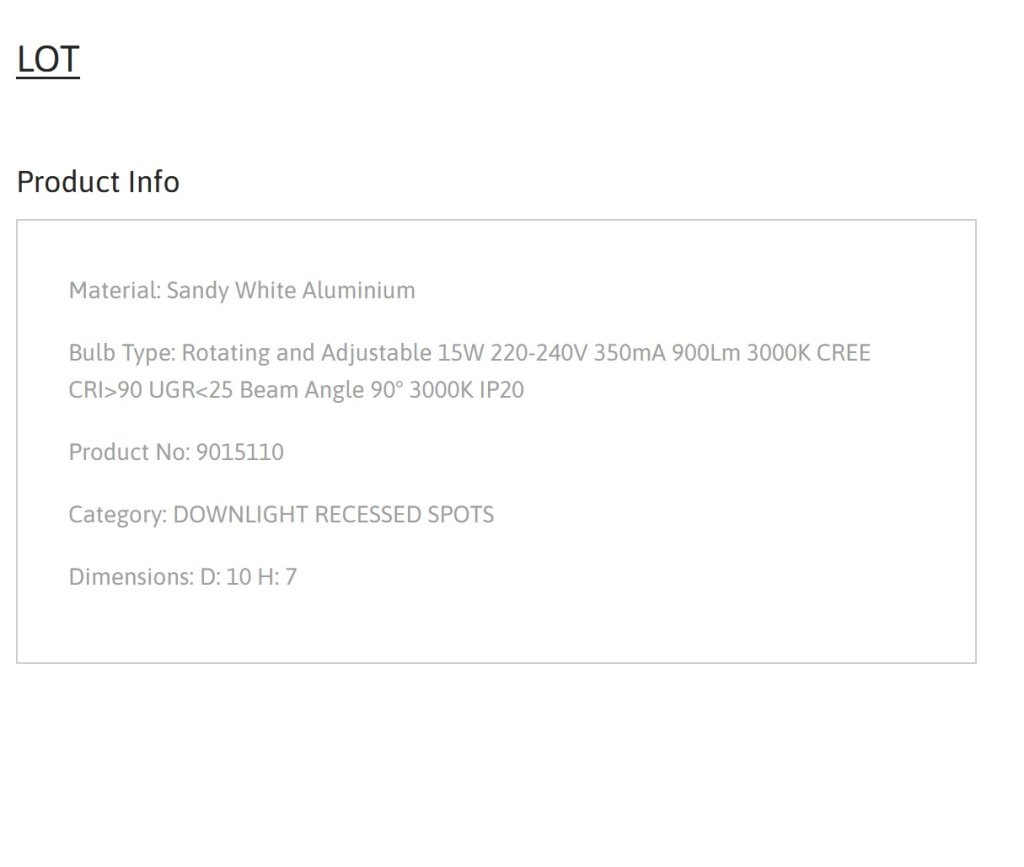Click the CRI>90 UGR<25 Beam Angle line
This screenshot has width=1024, height=867.
296,390
